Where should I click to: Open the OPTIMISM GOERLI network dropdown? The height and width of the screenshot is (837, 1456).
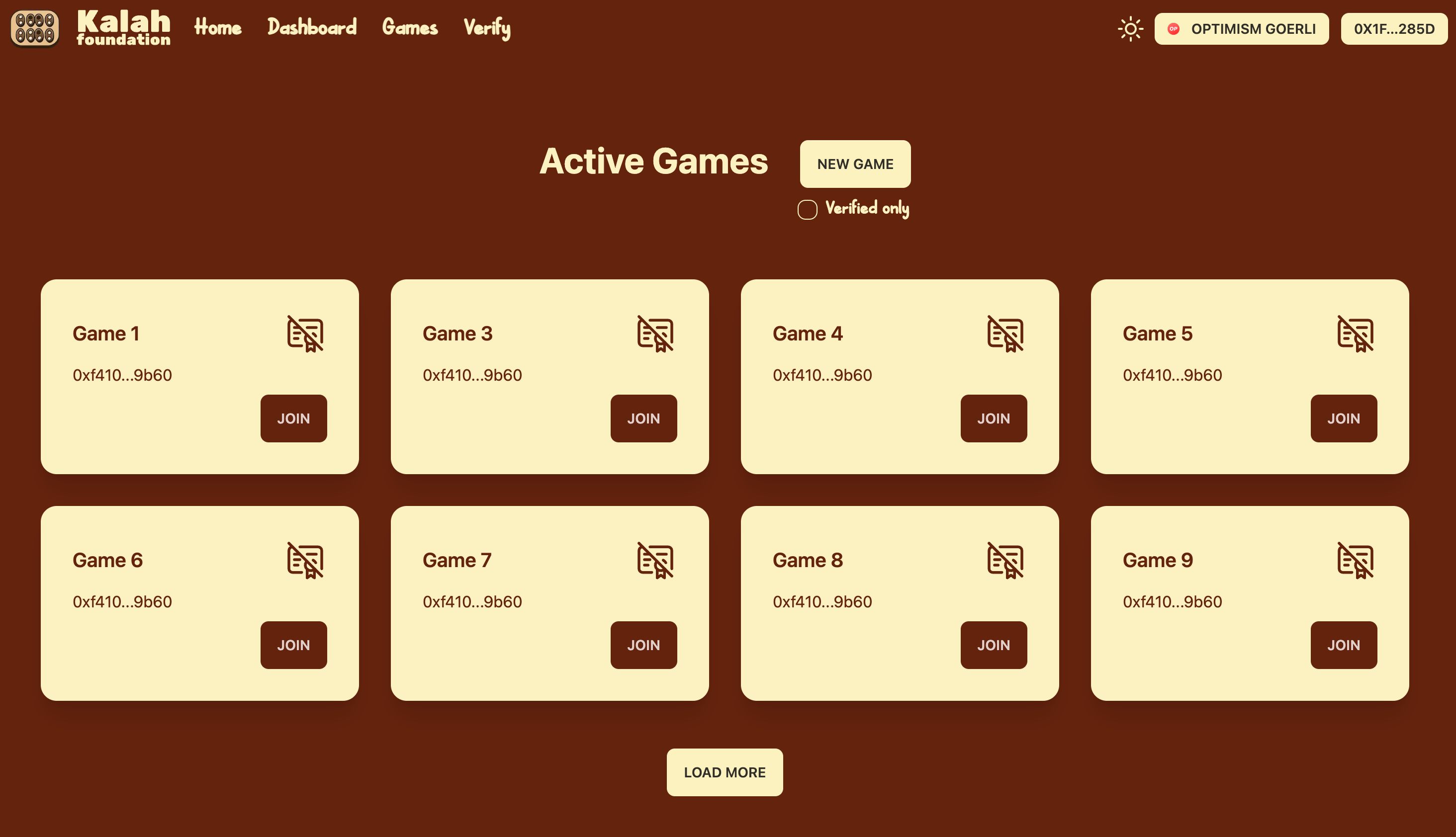click(1242, 27)
